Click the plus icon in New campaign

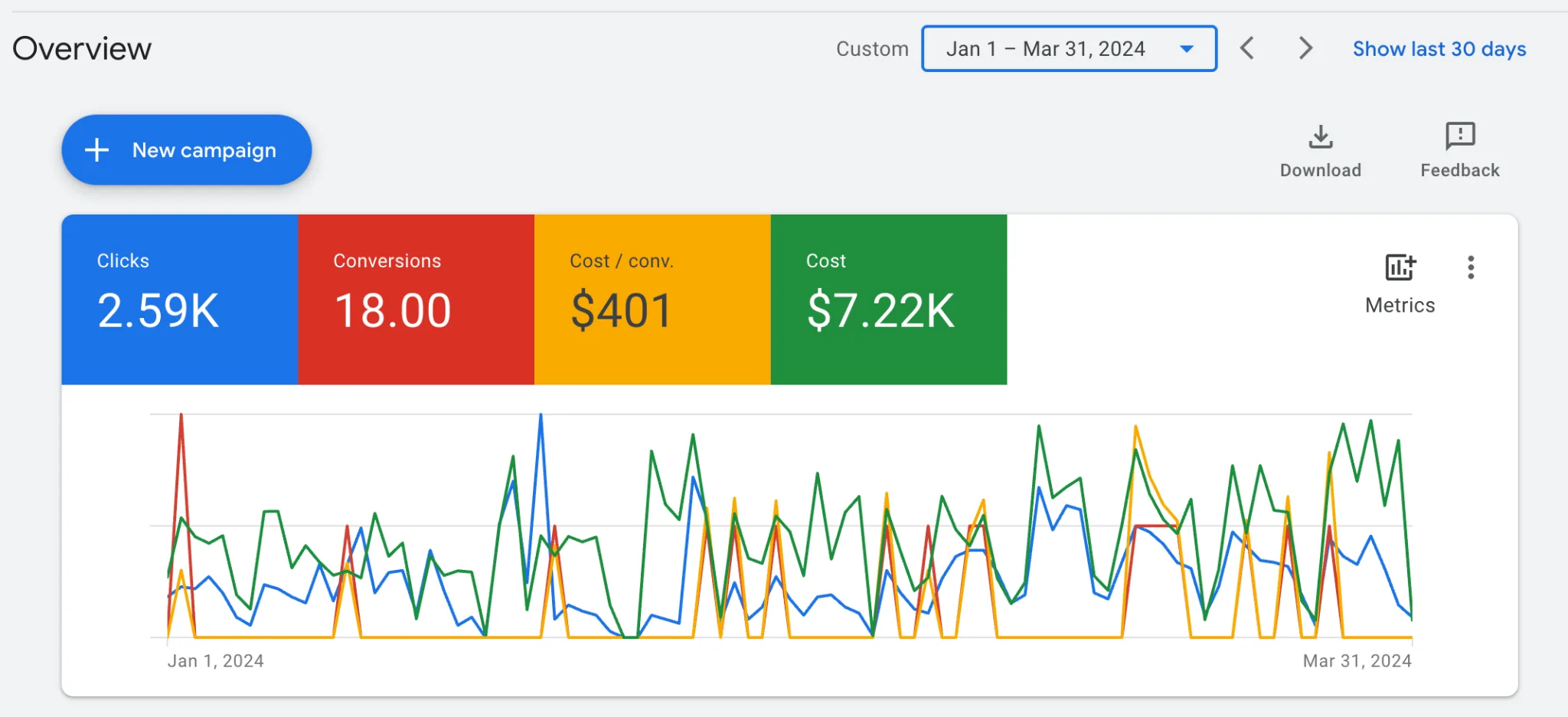[x=96, y=150]
